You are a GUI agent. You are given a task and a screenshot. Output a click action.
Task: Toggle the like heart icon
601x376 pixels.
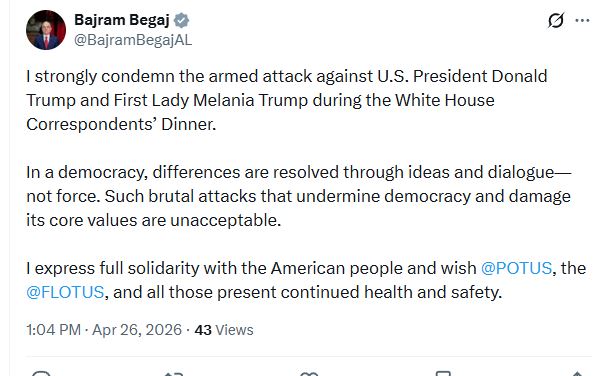coord(309,373)
